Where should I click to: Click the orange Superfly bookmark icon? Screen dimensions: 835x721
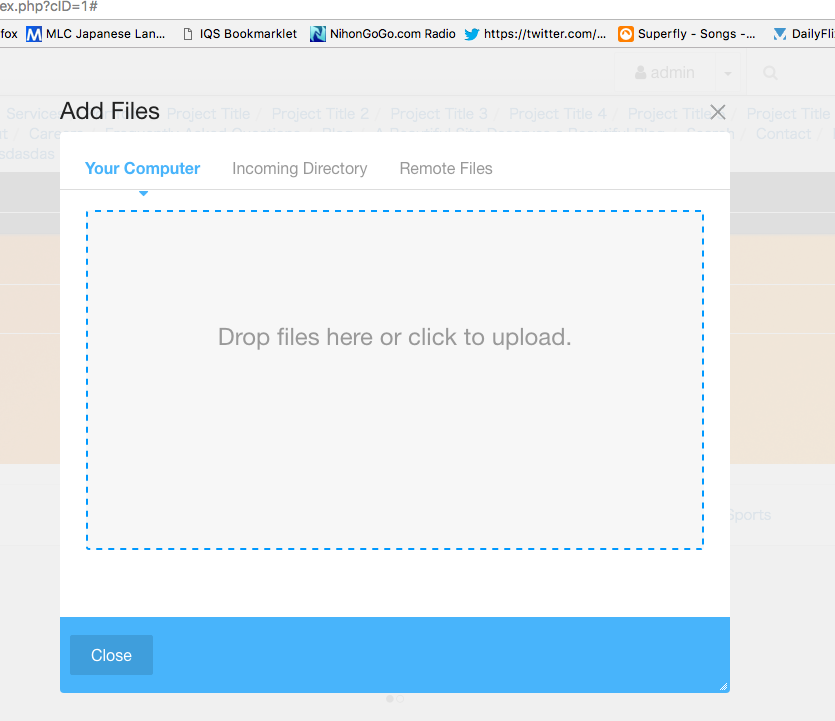point(625,33)
